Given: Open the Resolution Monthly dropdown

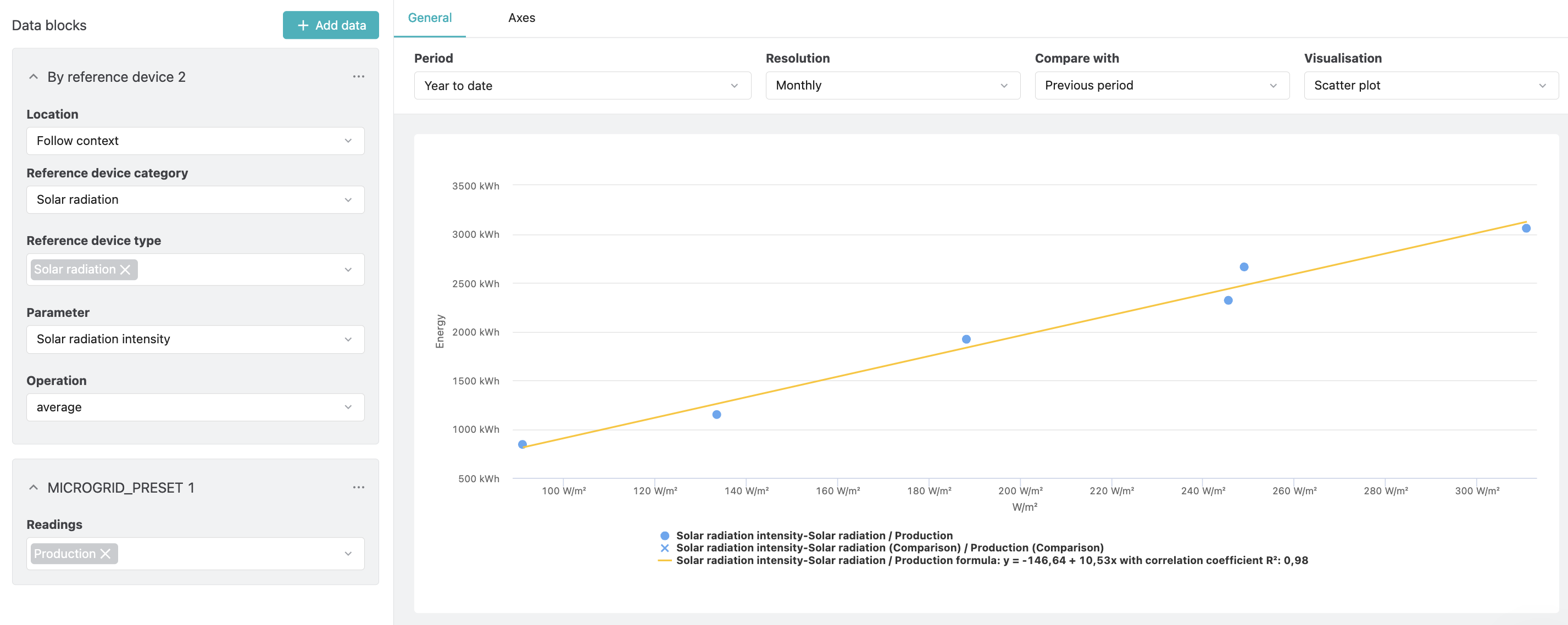Looking at the screenshot, I should click(892, 86).
